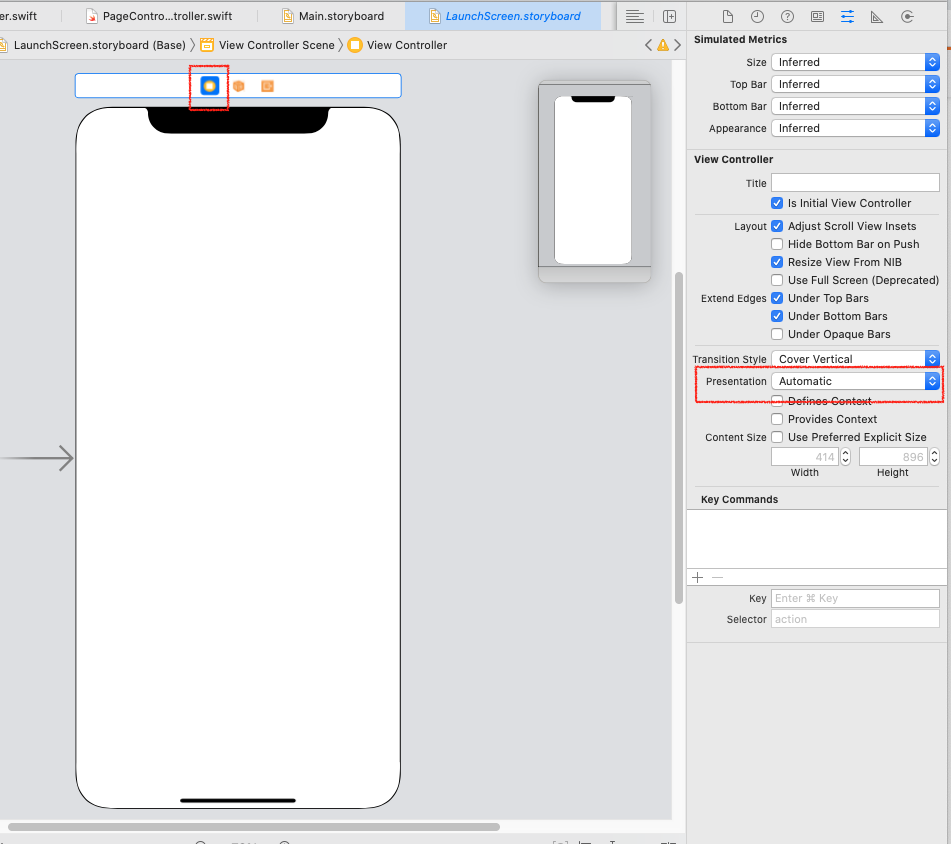
Task: Select the First Responder cube icon
Action: (238, 86)
